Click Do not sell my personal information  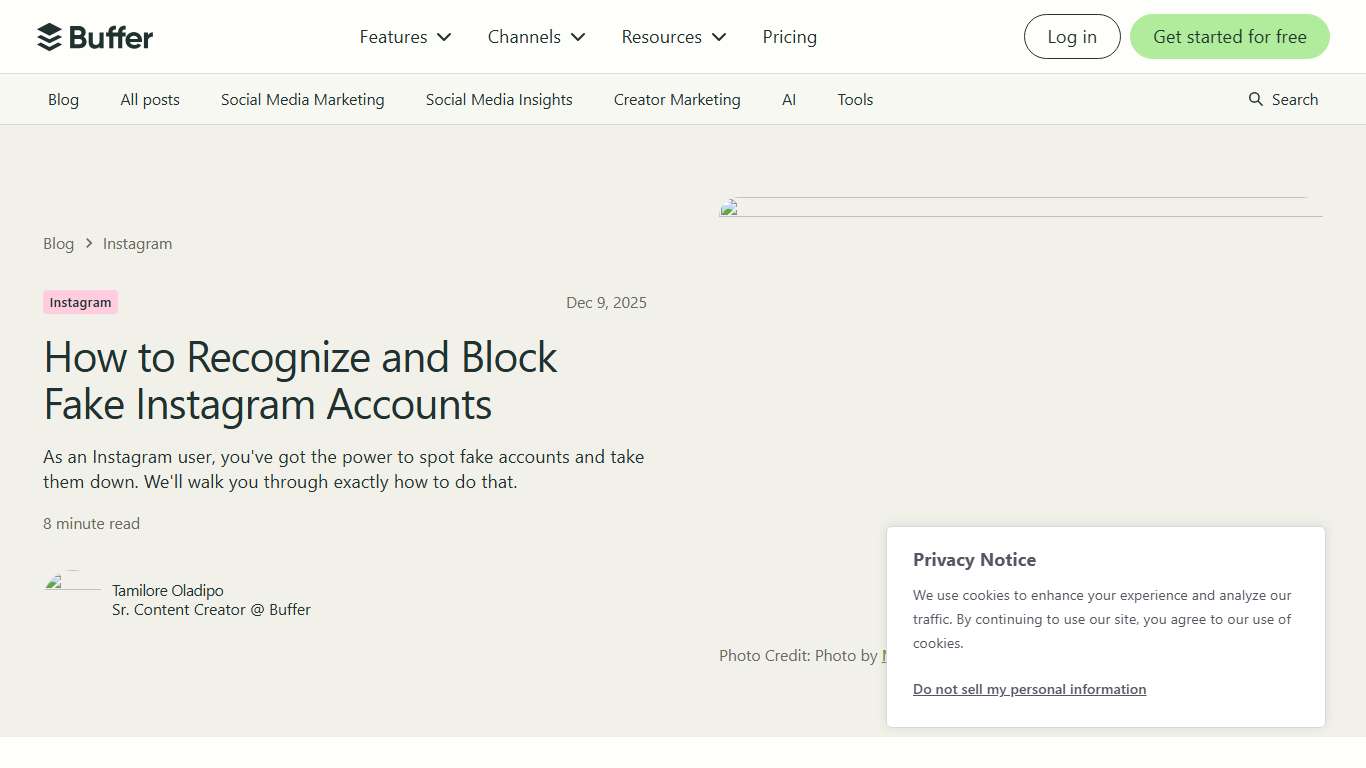coord(1029,689)
